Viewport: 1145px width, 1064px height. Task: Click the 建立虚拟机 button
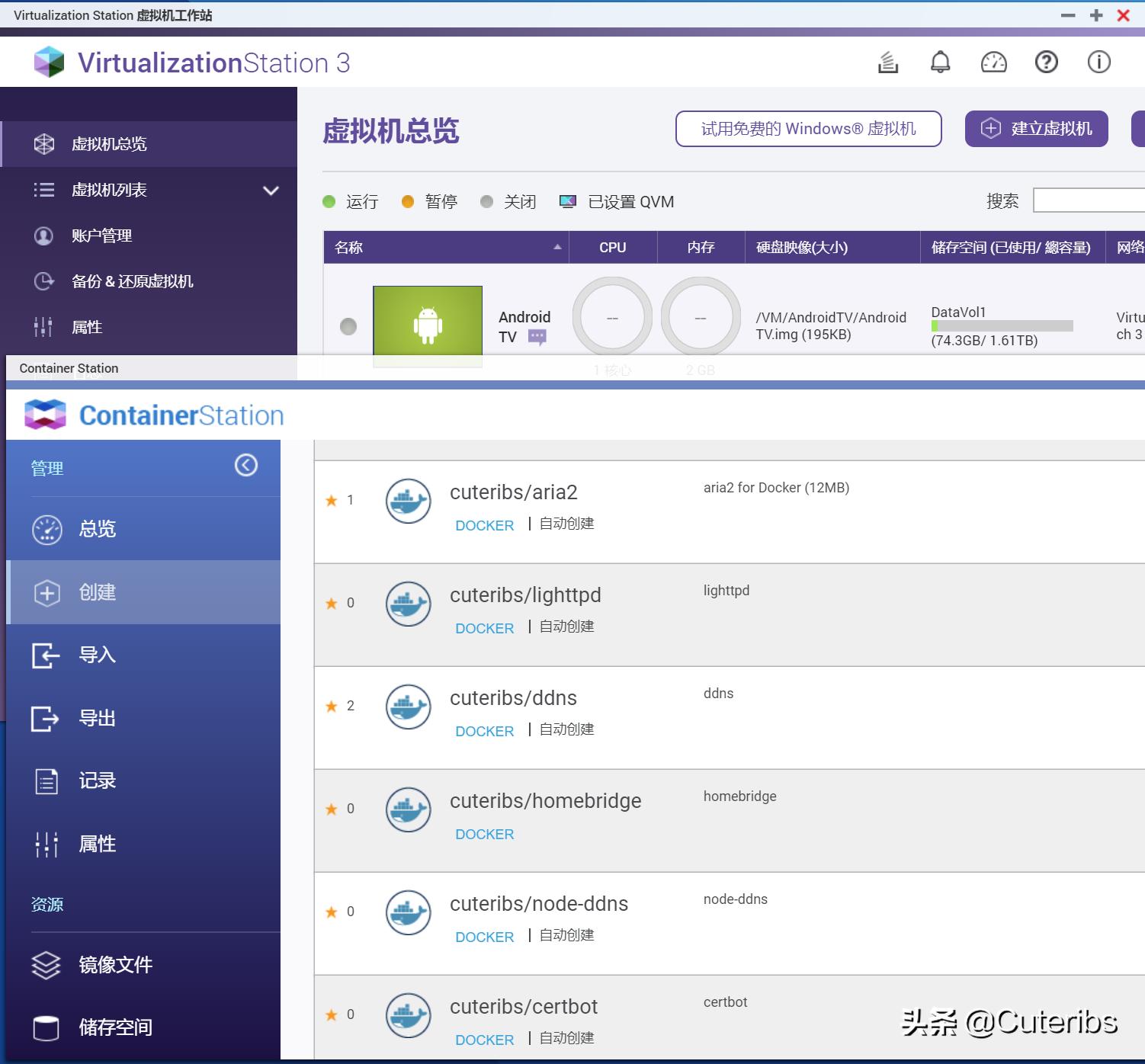click(x=1036, y=128)
